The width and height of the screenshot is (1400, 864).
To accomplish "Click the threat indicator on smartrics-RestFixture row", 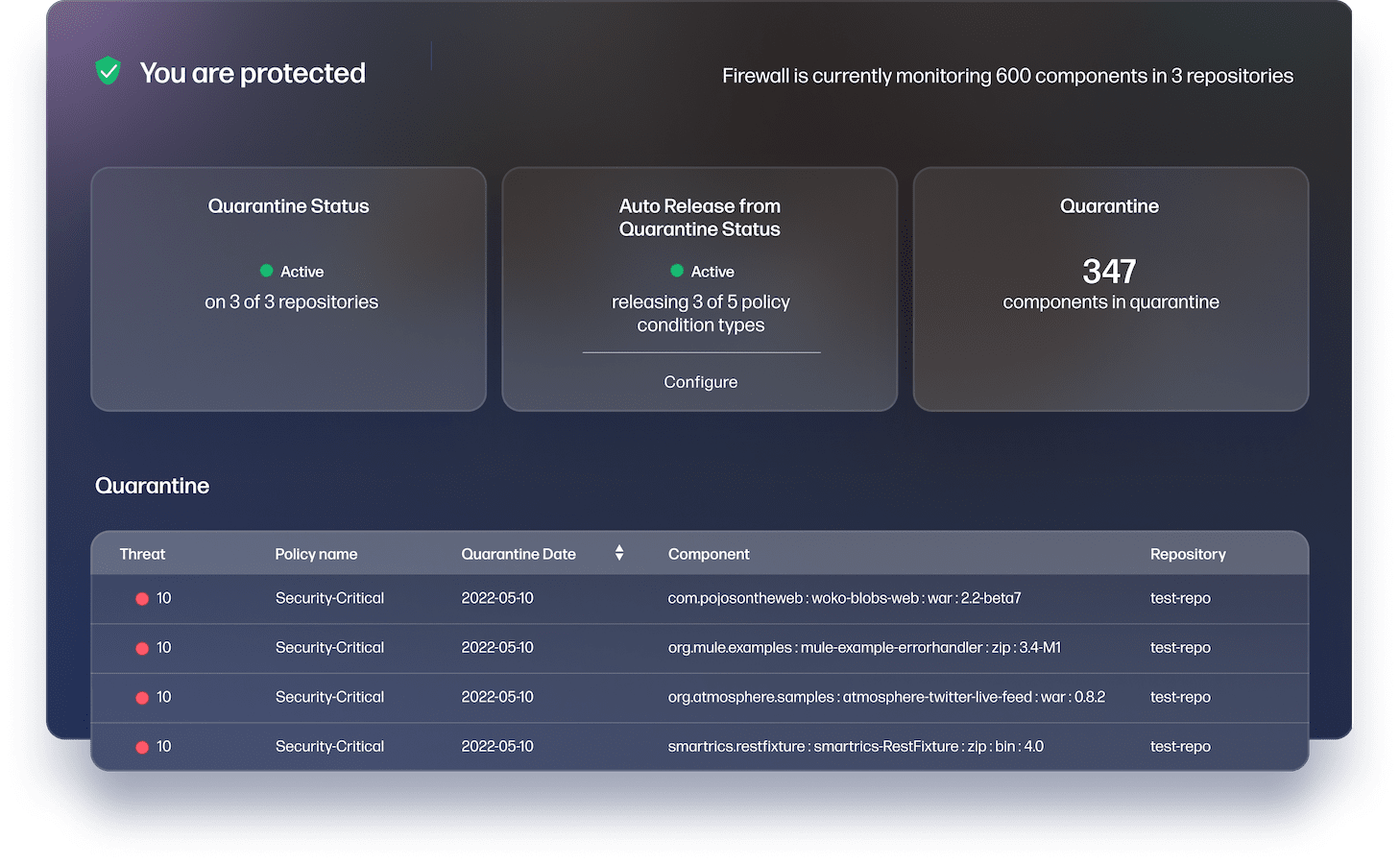I will coord(142,746).
